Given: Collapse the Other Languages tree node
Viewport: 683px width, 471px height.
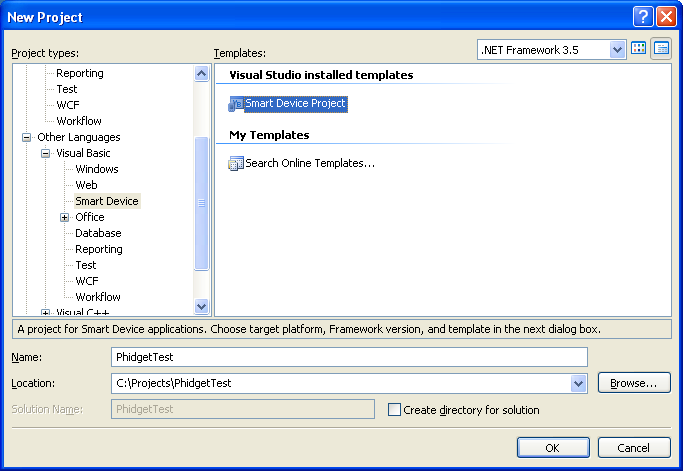Looking at the screenshot, I should tap(27, 138).
